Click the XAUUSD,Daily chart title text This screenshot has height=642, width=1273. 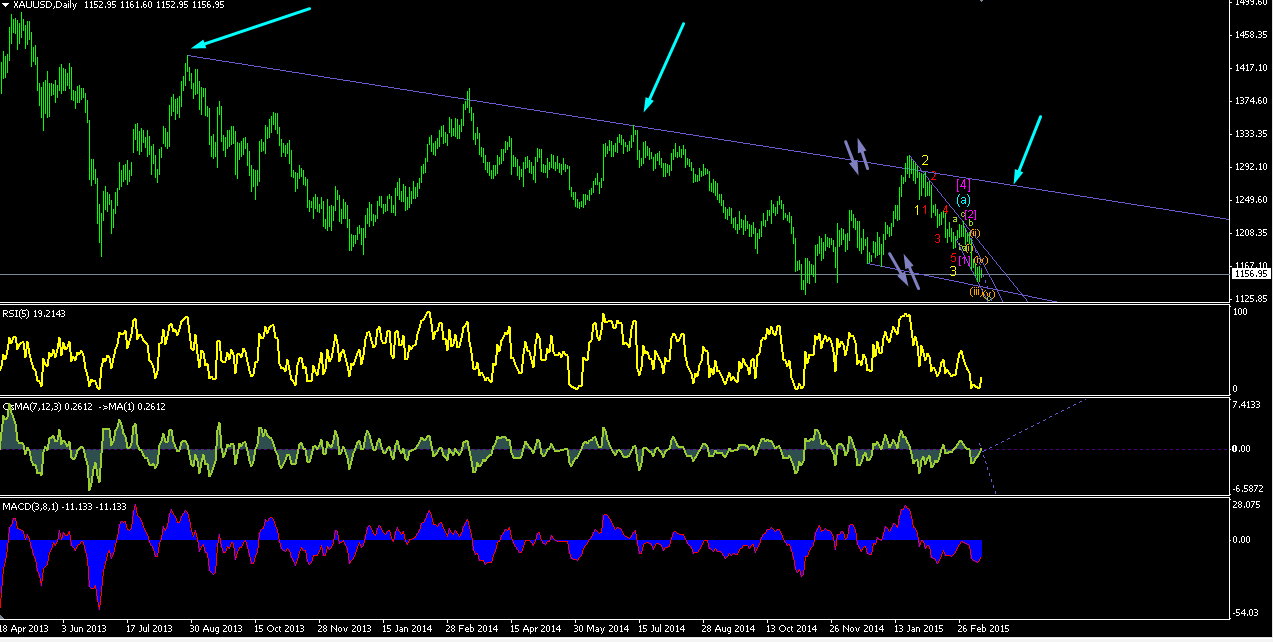point(44,5)
